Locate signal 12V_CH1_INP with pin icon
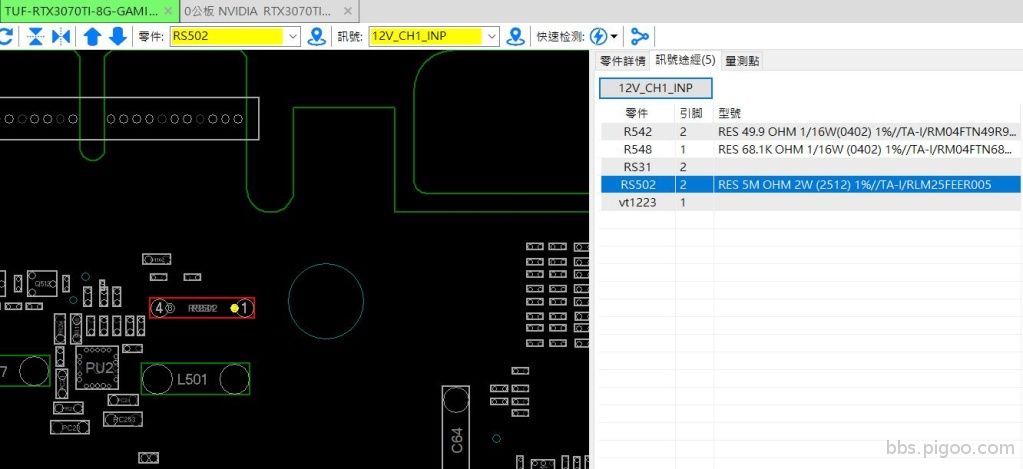The width and height of the screenshot is (1023, 469). click(516, 36)
